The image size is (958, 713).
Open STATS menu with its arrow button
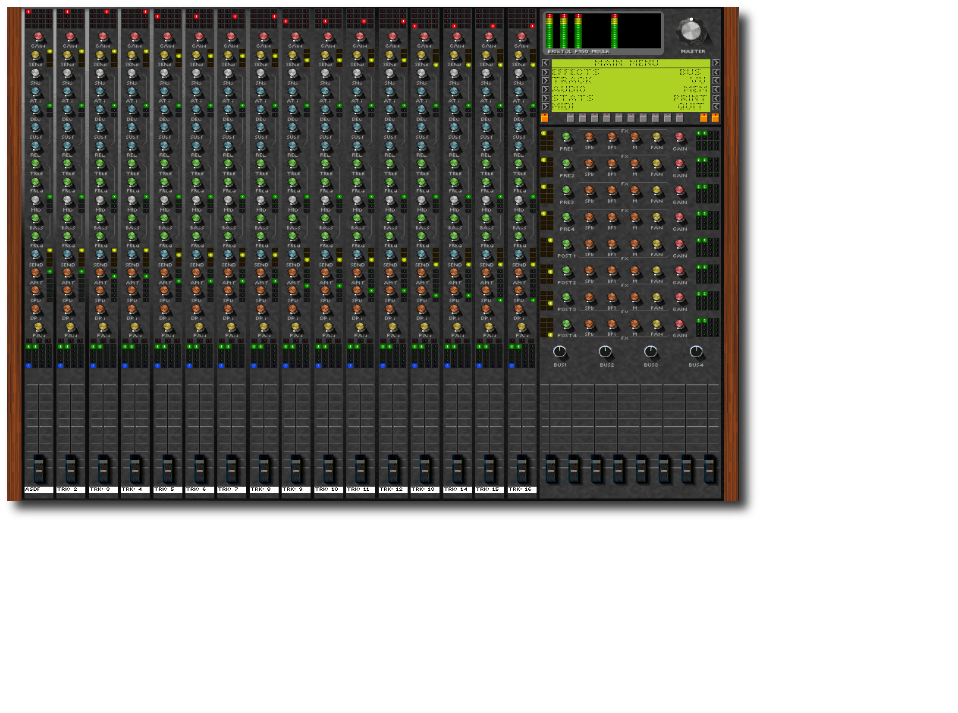(x=545, y=98)
